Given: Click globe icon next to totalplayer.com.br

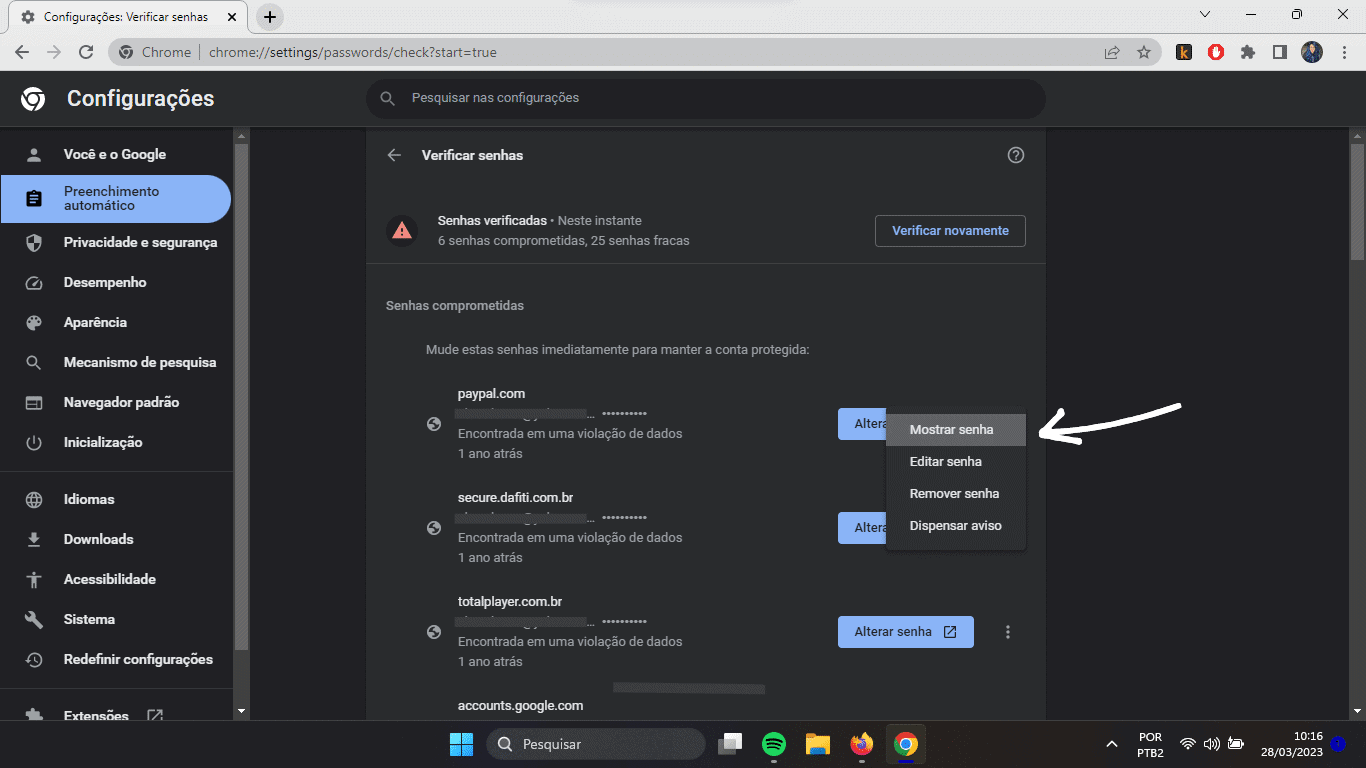Looking at the screenshot, I should (x=434, y=632).
